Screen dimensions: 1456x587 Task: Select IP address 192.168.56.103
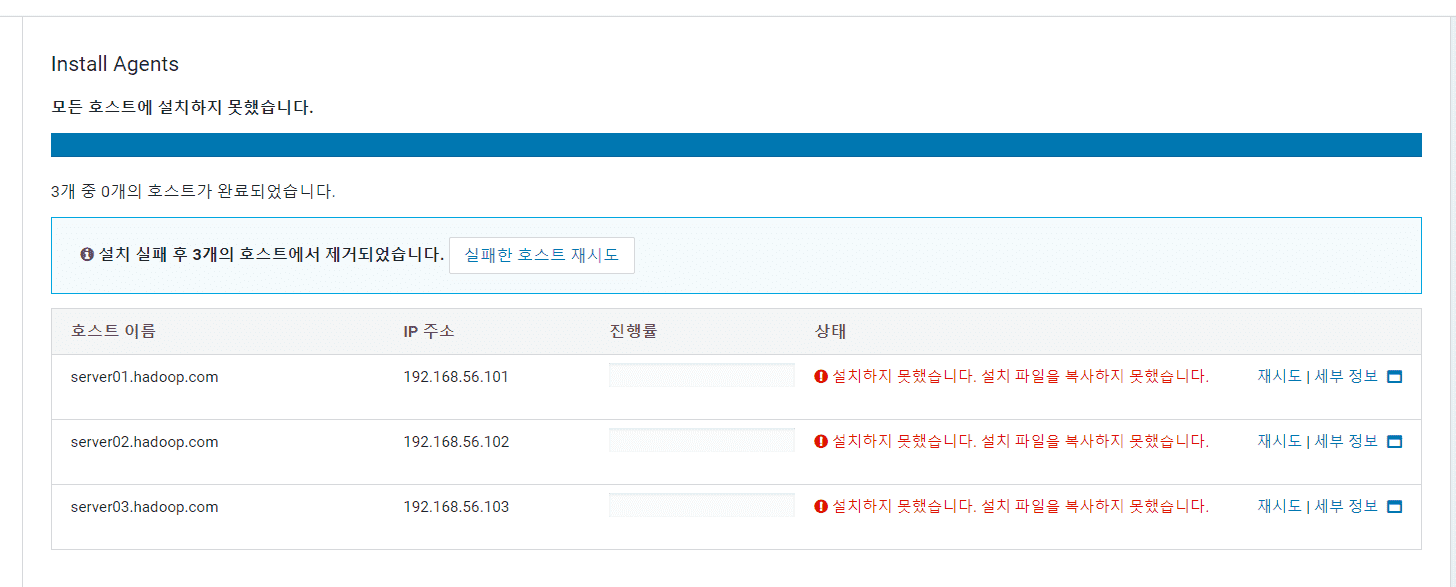point(456,507)
